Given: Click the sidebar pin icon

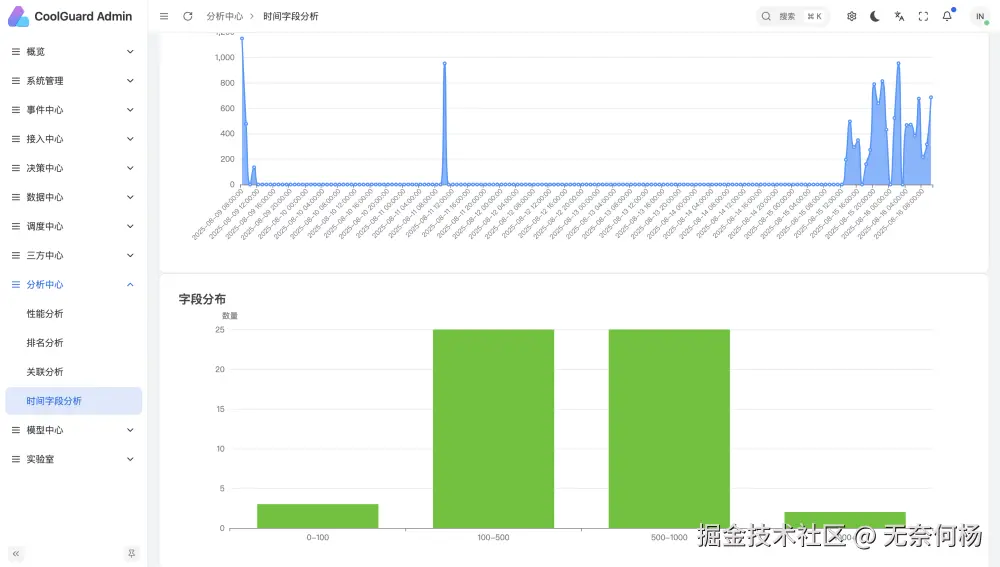Looking at the screenshot, I should click(131, 554).
